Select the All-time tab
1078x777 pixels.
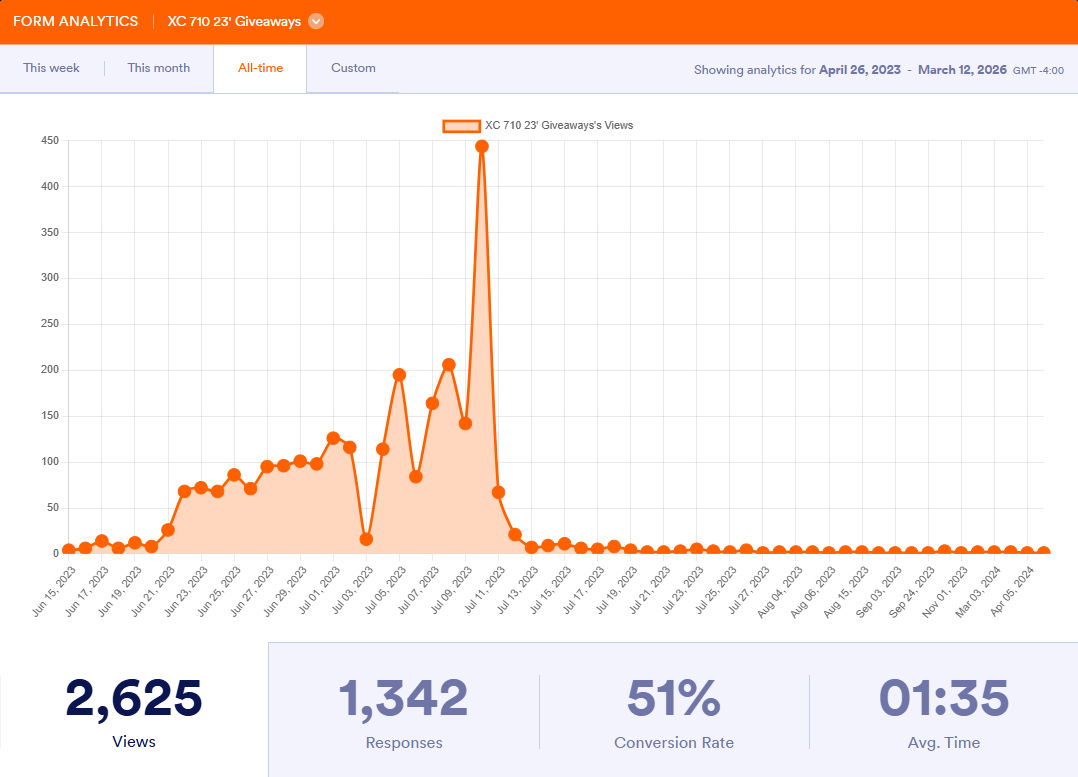(260, 68)
